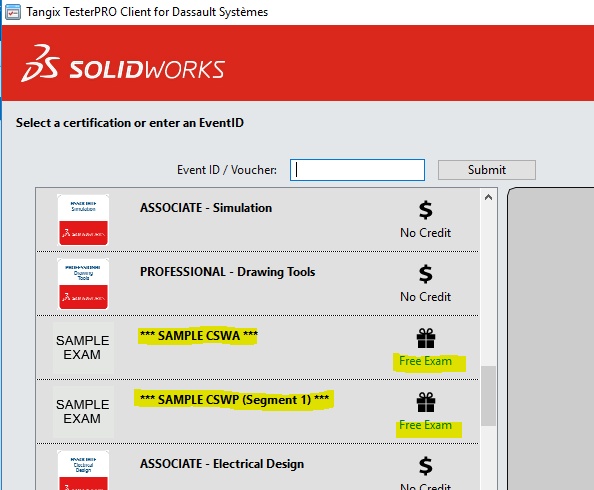
Task: Click the dollar icon for PROFESSIONAL - Drawing Tools
Action: point(425,274)
